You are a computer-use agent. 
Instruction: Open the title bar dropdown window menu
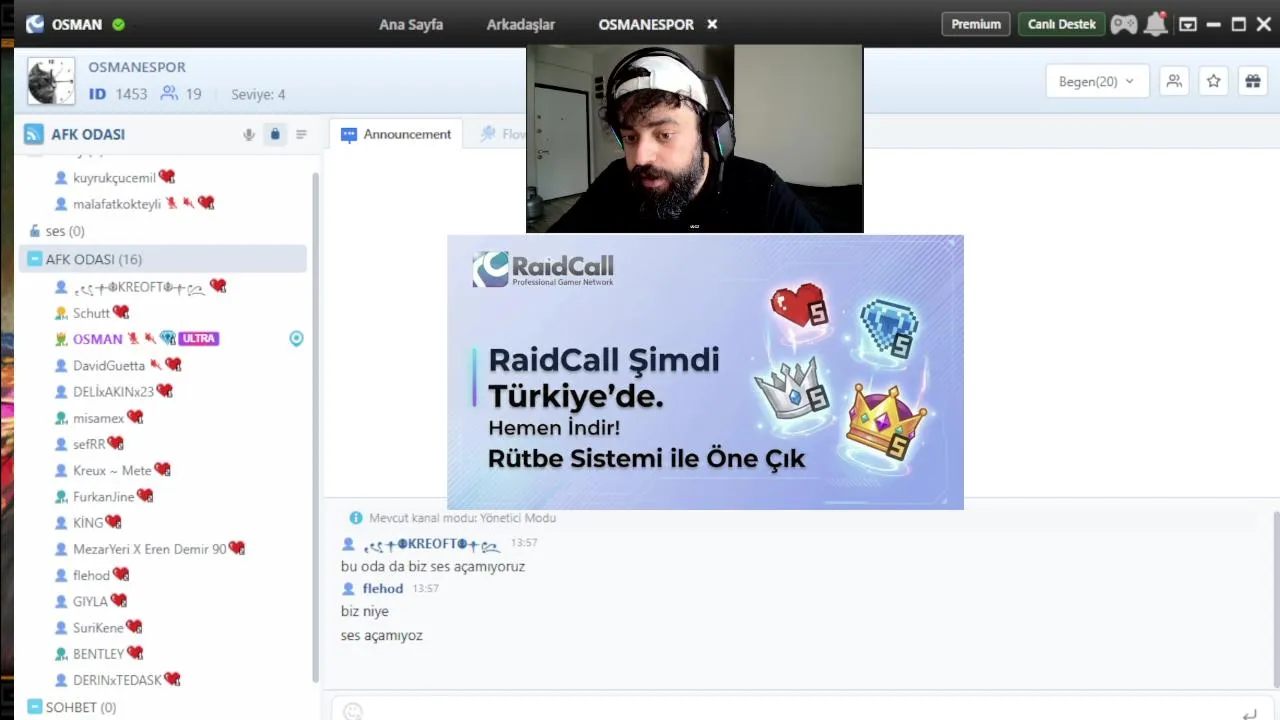click(x=1188, y=24)
